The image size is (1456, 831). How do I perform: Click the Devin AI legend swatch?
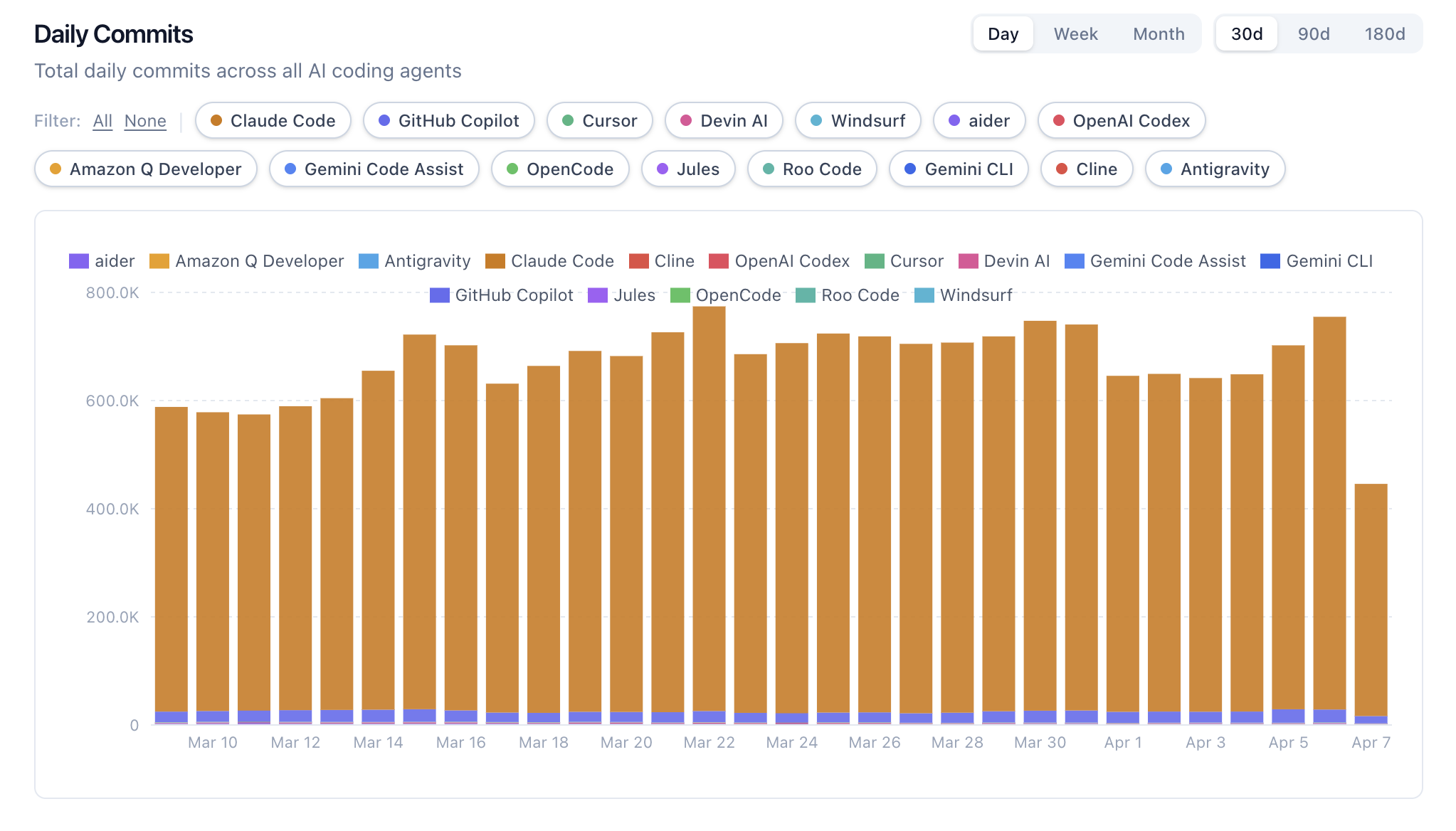point(968,261)
